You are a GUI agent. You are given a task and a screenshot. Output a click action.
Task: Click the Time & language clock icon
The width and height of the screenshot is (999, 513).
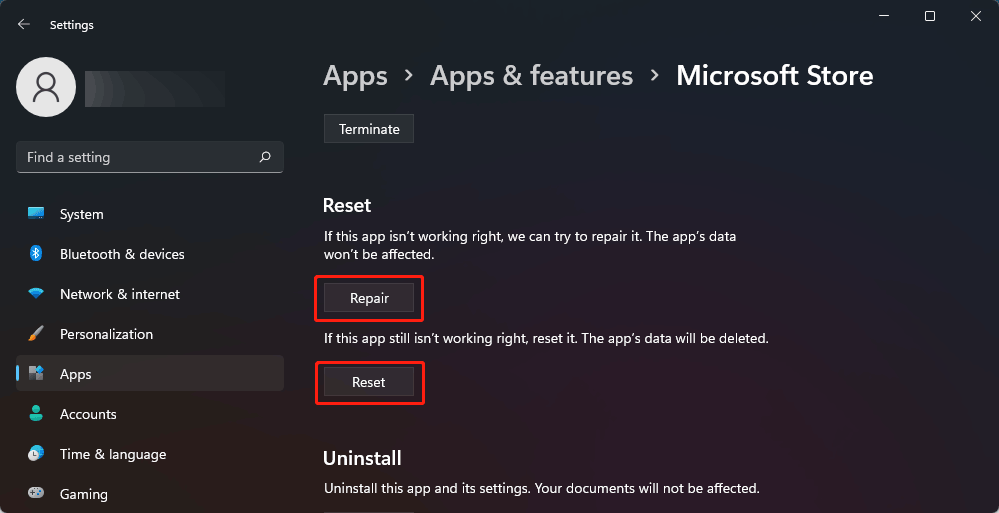pos(36,454)
